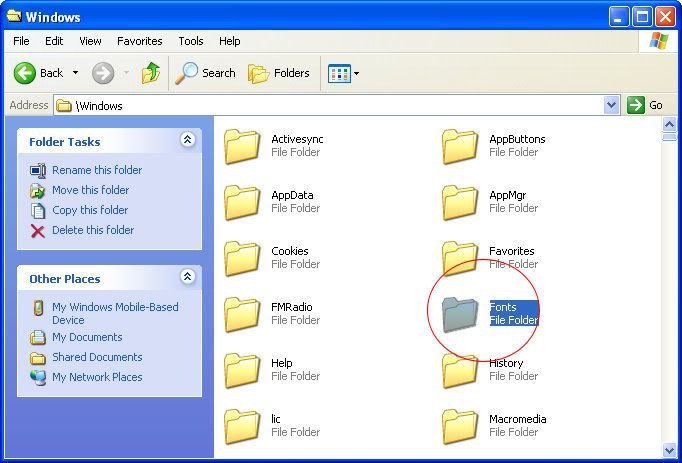Maximize the Windows explorer window
This screenshot has width=682, height=463.
[x=642, y=17]
